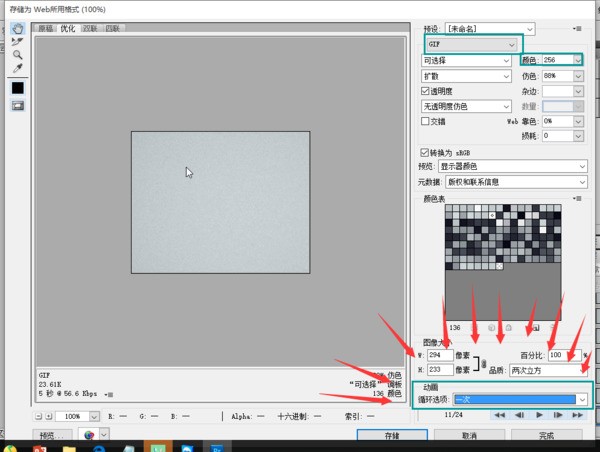Switch to the 双联 tab
The image size is (600, 452).
[90, 29]
